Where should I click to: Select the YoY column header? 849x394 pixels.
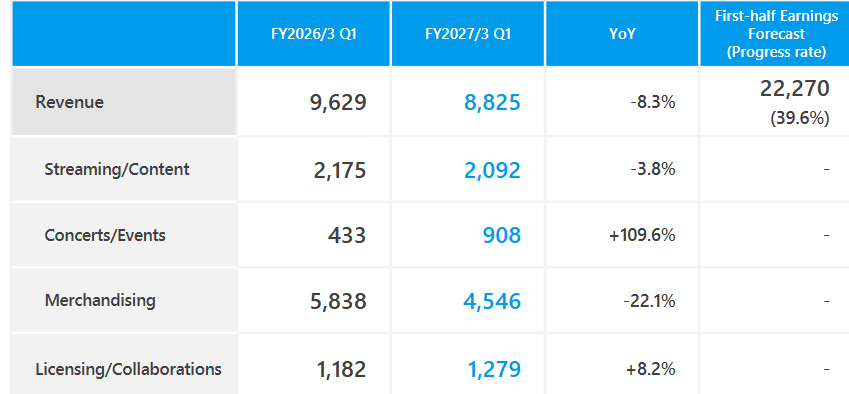tap(622, 34)
